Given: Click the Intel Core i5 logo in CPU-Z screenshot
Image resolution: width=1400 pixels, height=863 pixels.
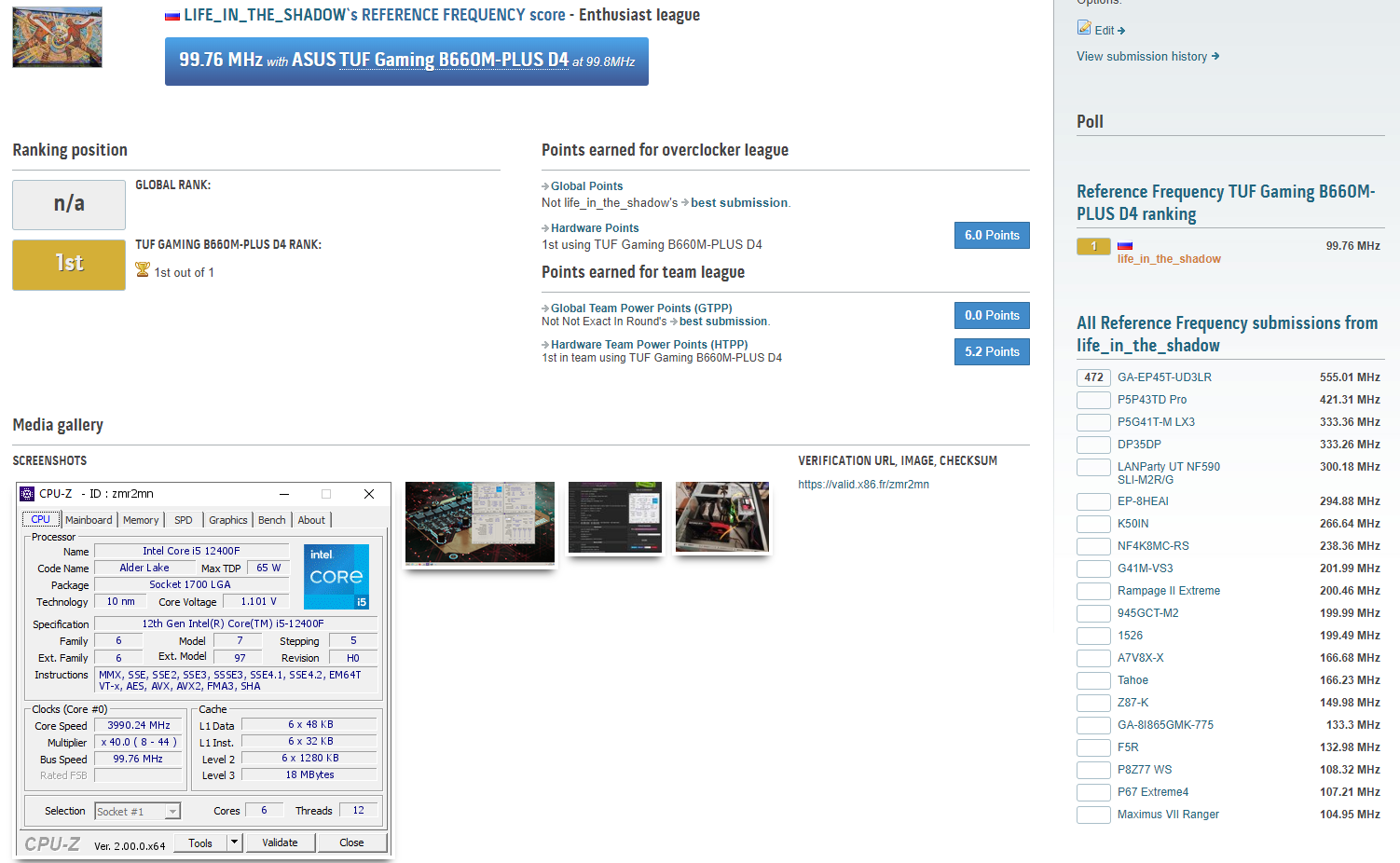Looking at the screenshot, I should pyautogui.click(x=336, y=577).
